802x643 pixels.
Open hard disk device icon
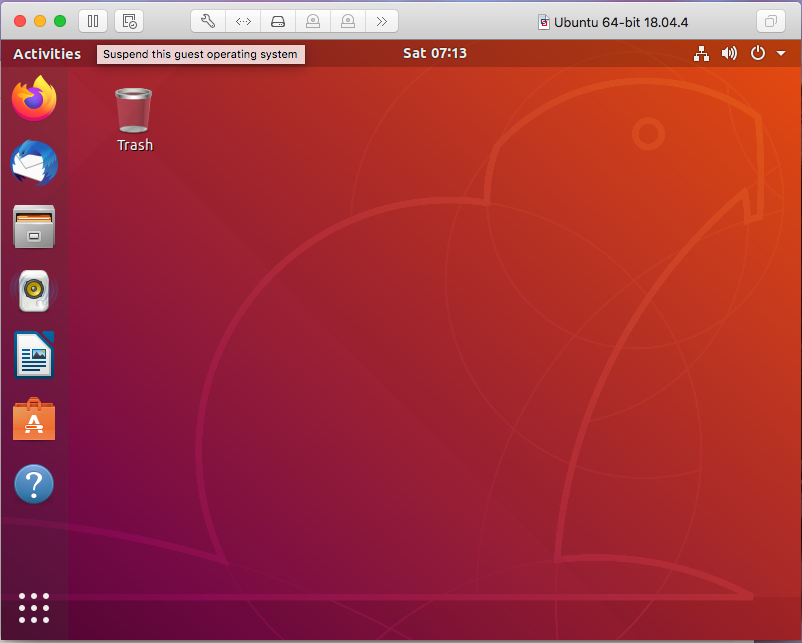(278, 21)
